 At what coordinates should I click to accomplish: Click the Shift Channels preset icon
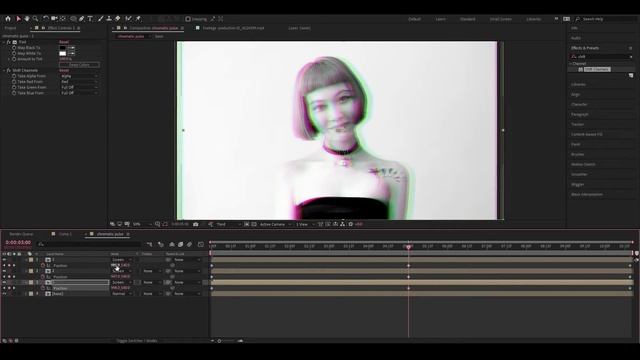click(580, 70)
